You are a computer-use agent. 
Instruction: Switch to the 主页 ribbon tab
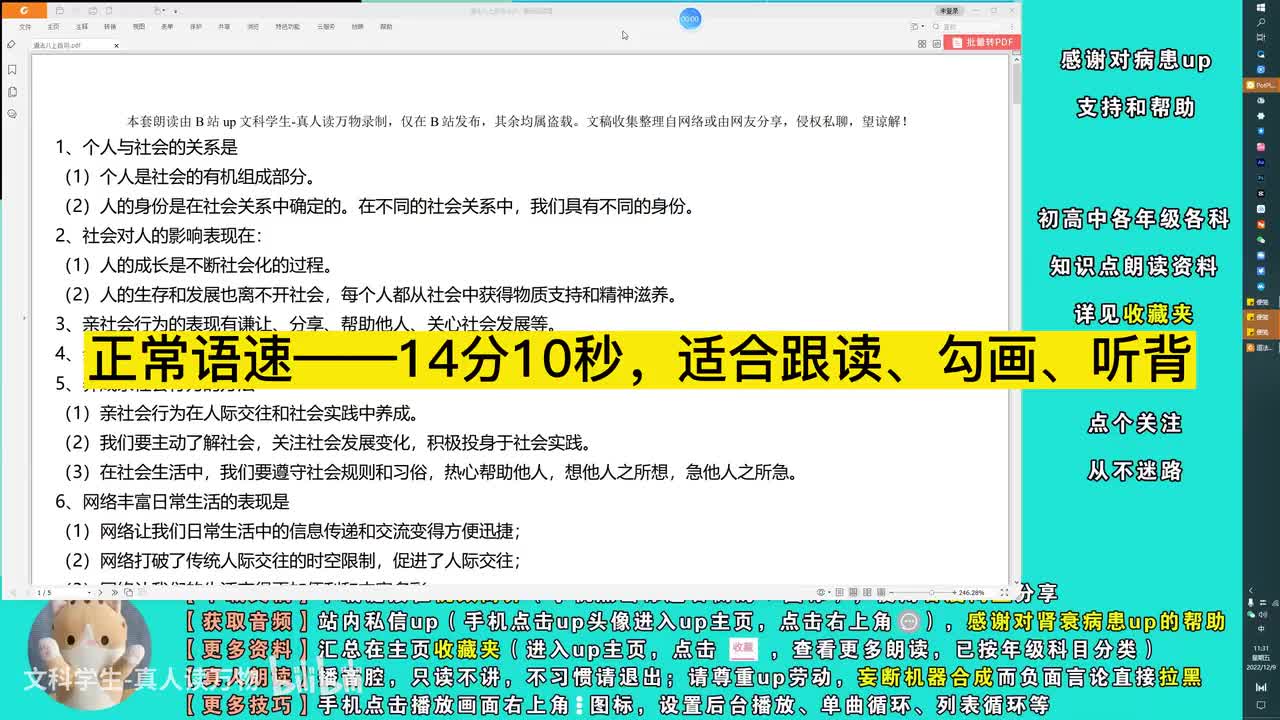point(53,27)
